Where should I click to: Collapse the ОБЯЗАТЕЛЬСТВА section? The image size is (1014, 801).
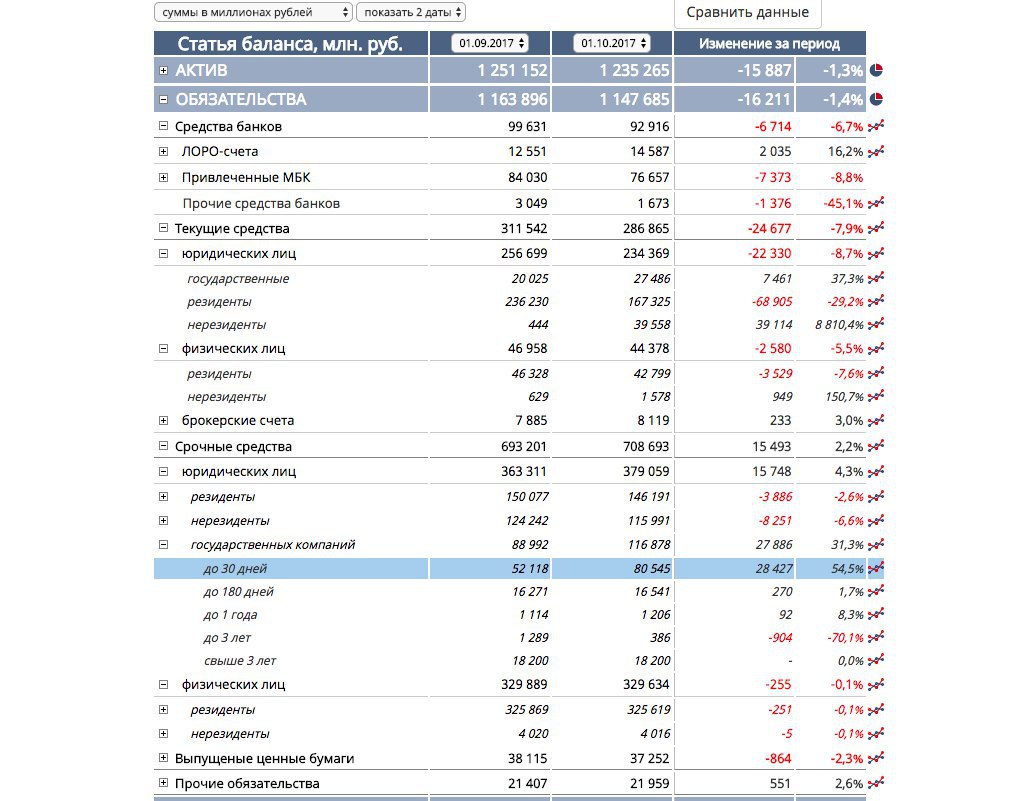164,100
